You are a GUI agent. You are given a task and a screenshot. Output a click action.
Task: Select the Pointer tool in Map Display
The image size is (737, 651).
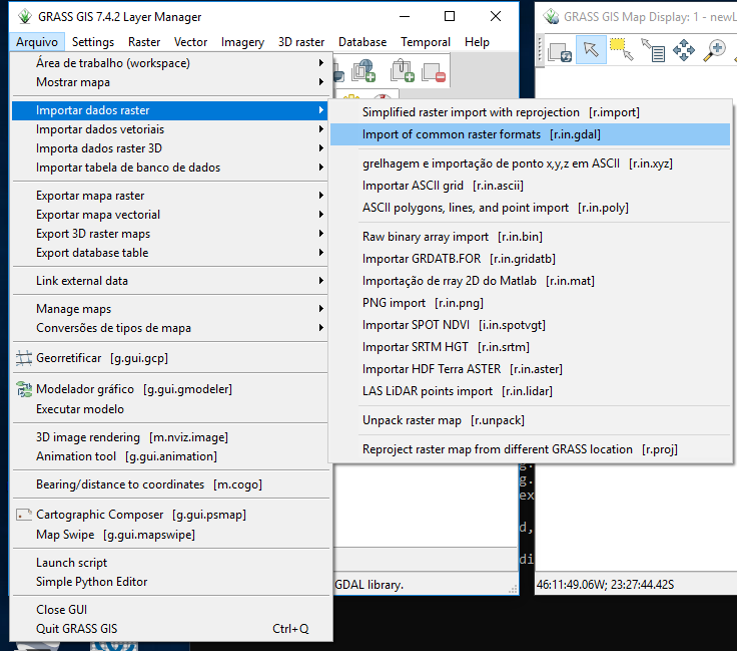pyautogui.click(x=591, y=49)
